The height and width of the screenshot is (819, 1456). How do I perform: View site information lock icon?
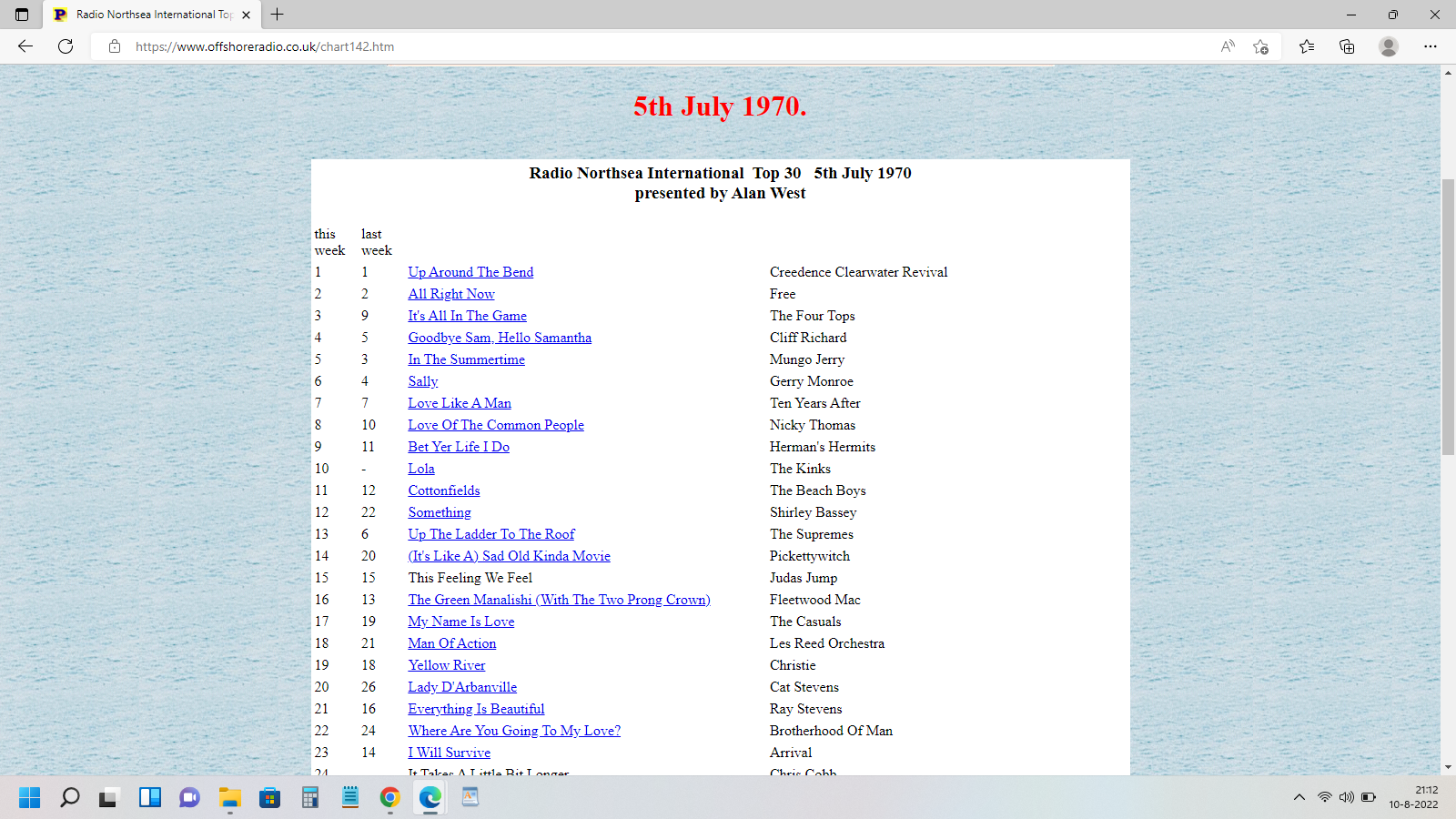[115, 46]
